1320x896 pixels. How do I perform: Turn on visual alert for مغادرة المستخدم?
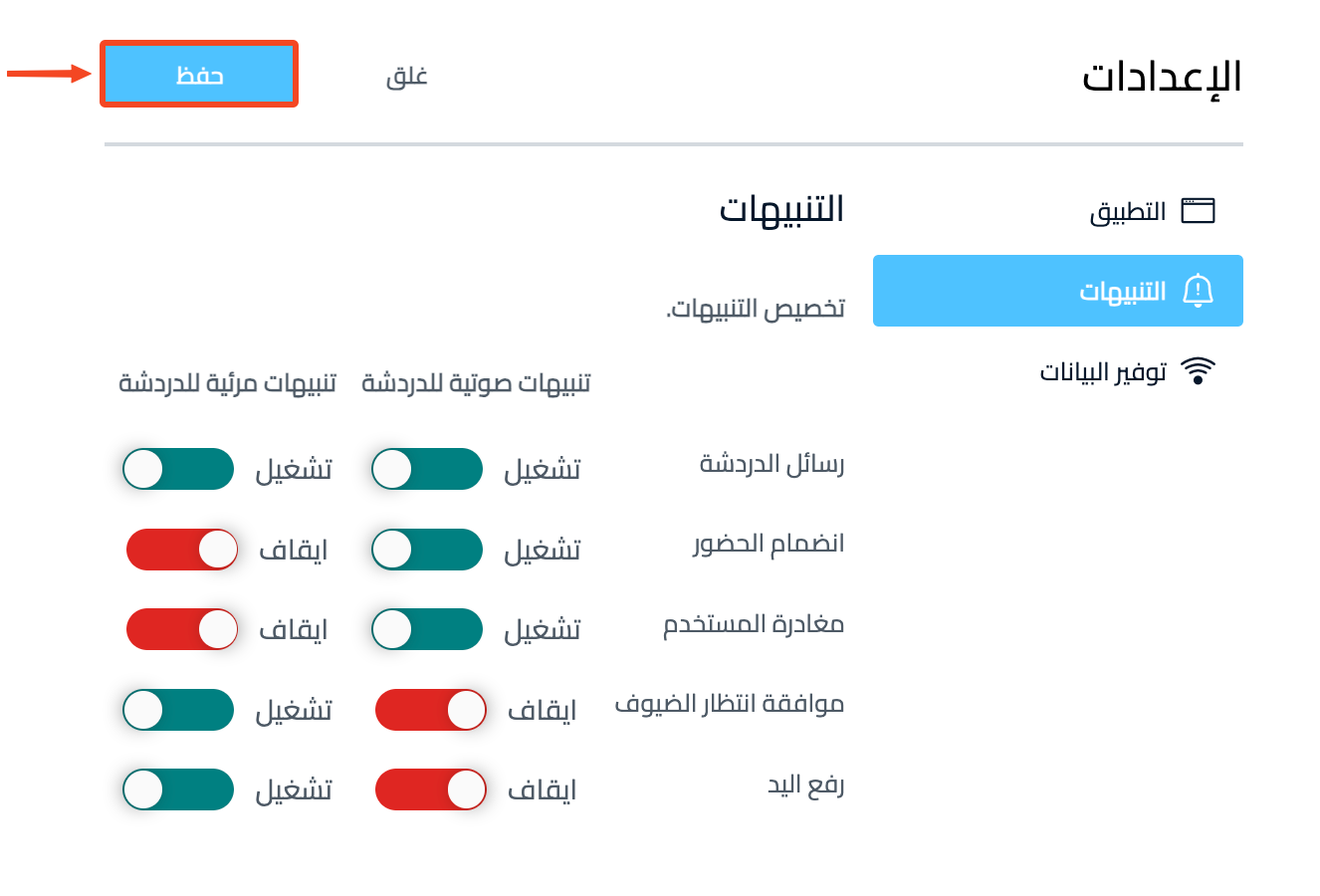click(x=182, y=629)
